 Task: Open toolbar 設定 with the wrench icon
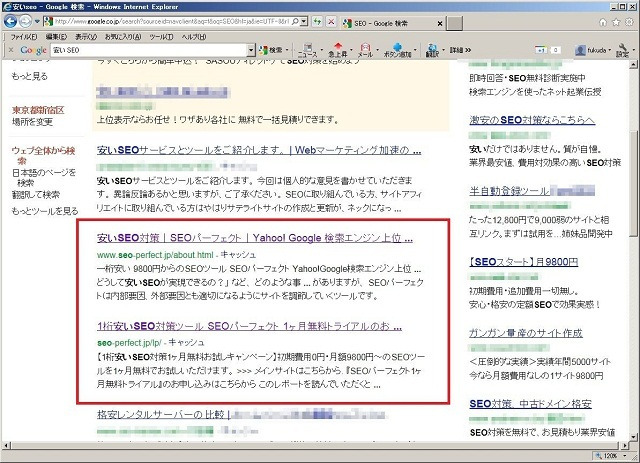point(622,50)
